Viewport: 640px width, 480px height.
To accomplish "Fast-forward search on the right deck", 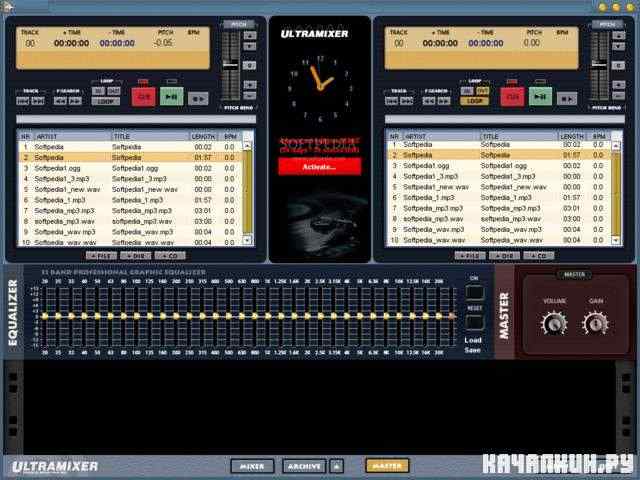I will 444,101.
